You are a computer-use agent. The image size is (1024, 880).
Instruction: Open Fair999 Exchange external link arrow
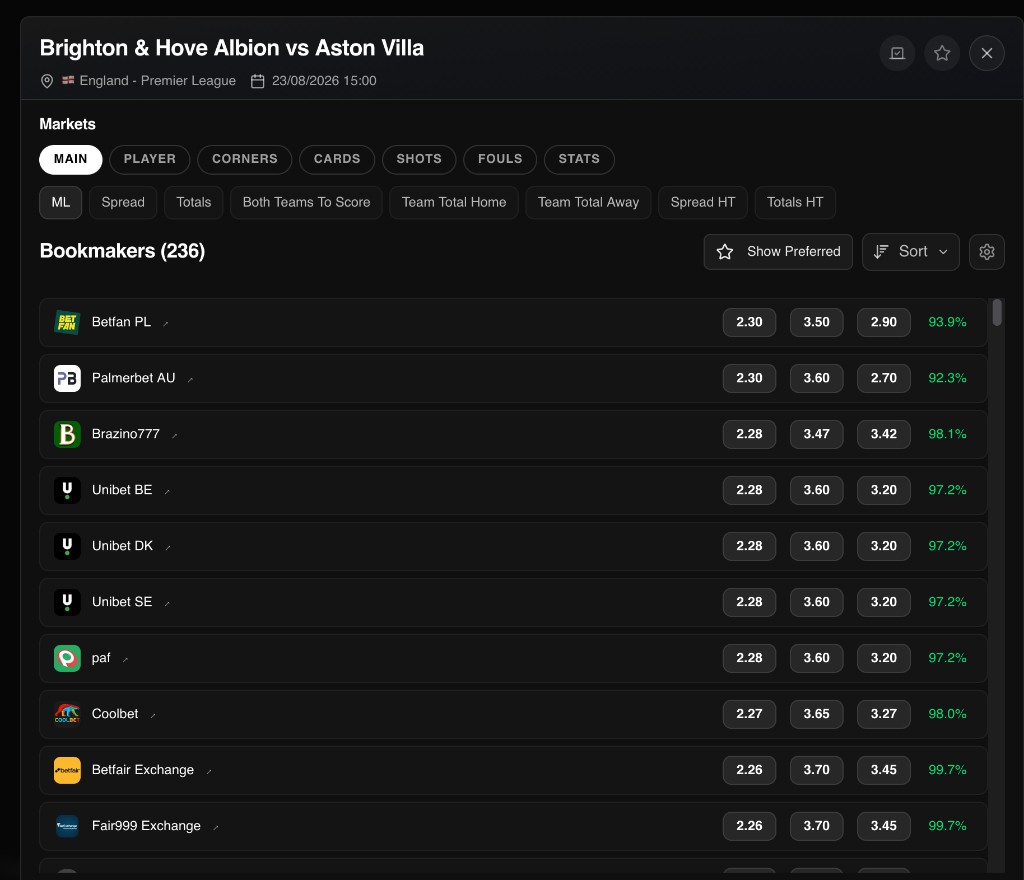pos(216,827)
